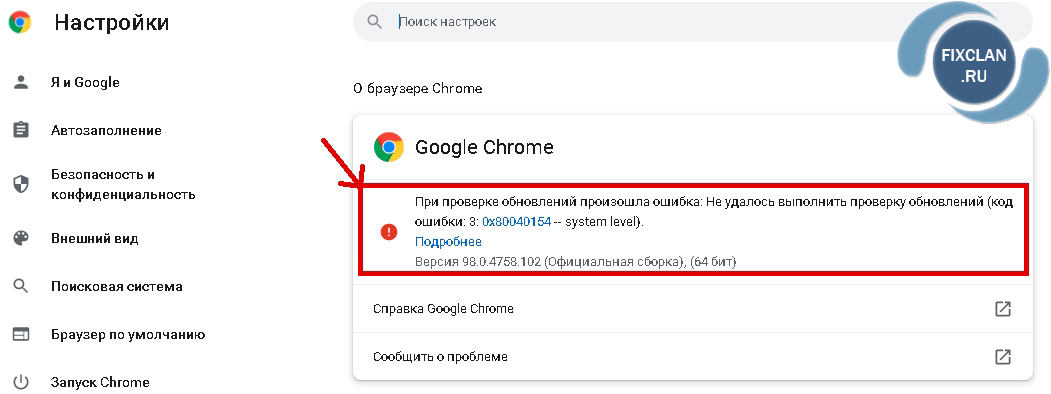Open error code 0x80040154 link
Image resolution: width=1051 pixels, height=394 pixels.
516,222
